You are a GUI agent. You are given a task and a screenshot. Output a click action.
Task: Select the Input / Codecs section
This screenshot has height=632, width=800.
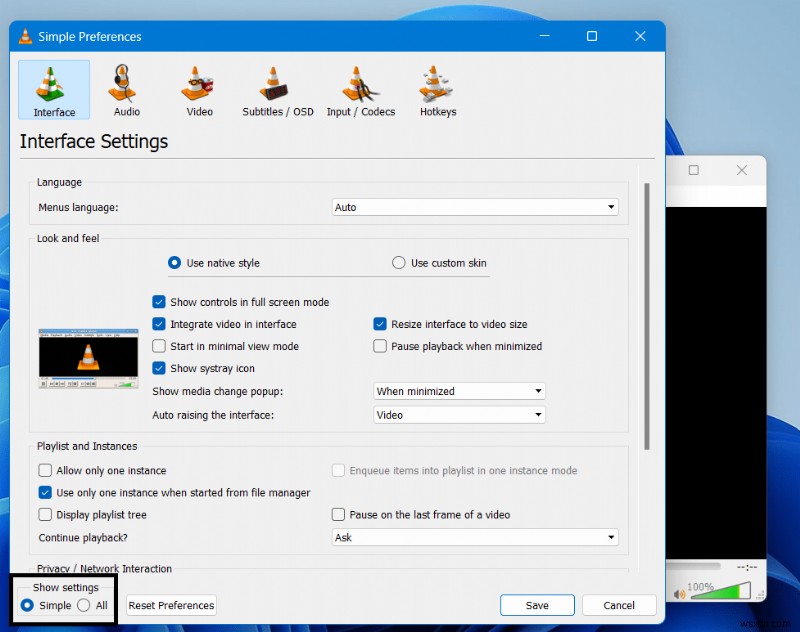(x=360, y=89)
